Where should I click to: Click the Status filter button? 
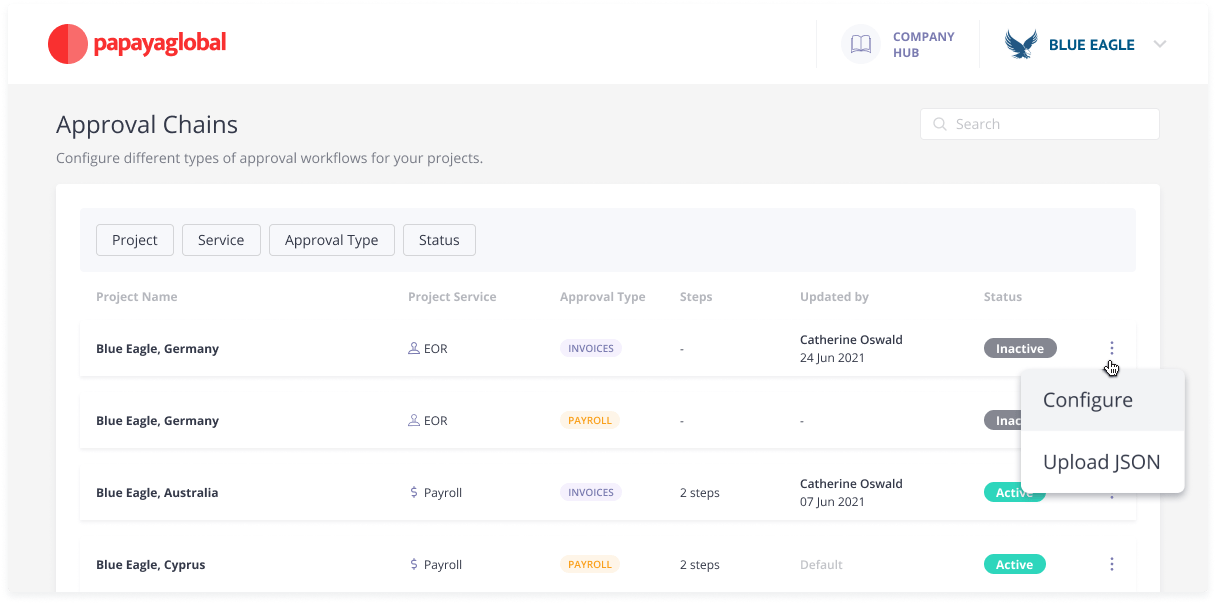pos(439,240)
